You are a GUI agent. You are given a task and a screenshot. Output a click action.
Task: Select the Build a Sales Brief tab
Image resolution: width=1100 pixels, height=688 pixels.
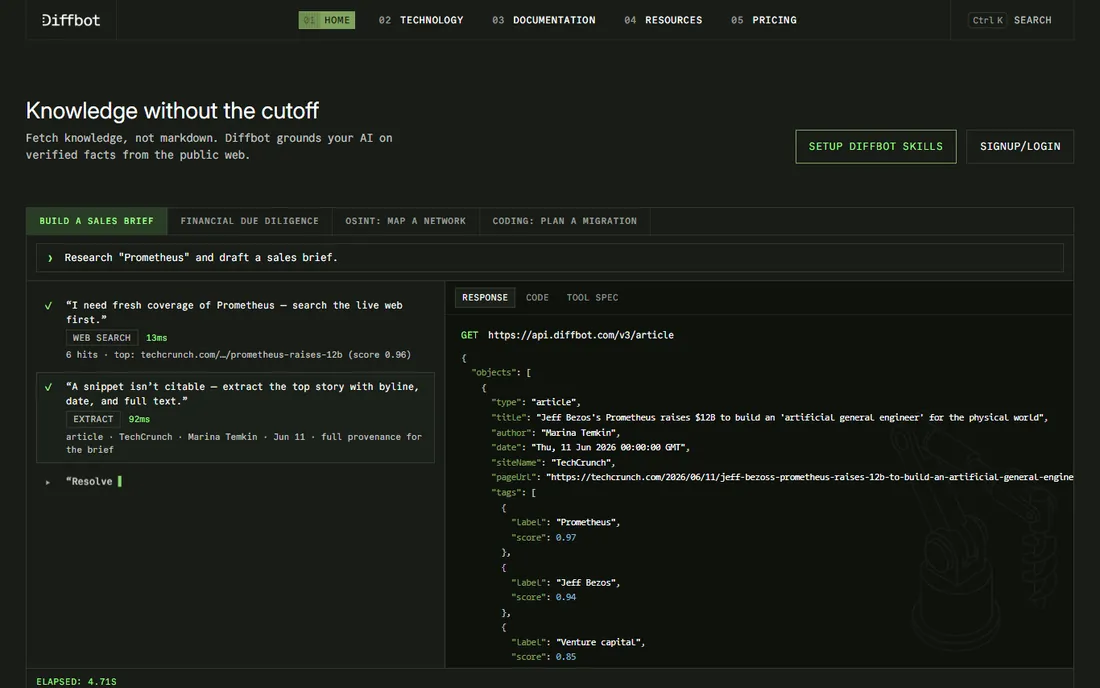(x=97, y=221)
